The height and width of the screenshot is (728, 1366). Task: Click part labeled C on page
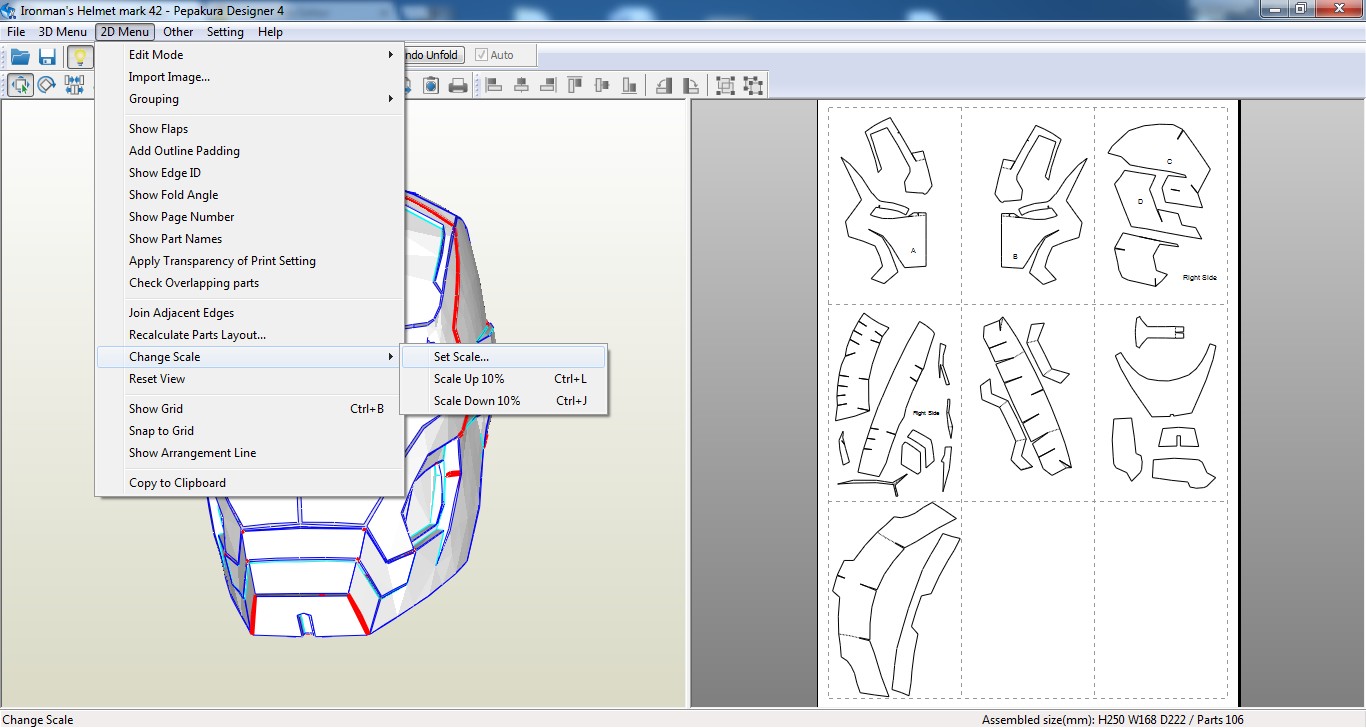[1169, 161]
